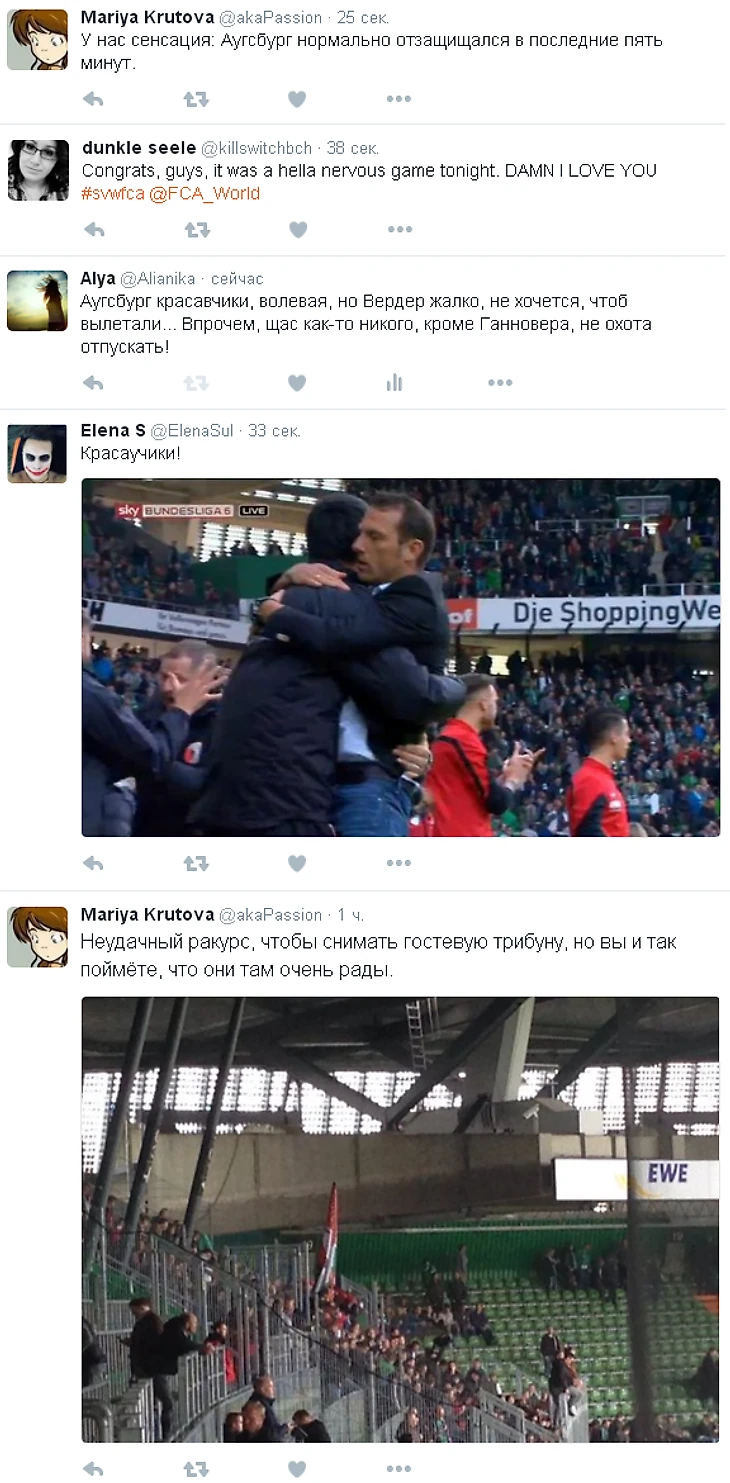This screenshot has height=1483, width=730.
Task: Open more options menu on Alya's tweet
Action: click(x=500, y=382)
